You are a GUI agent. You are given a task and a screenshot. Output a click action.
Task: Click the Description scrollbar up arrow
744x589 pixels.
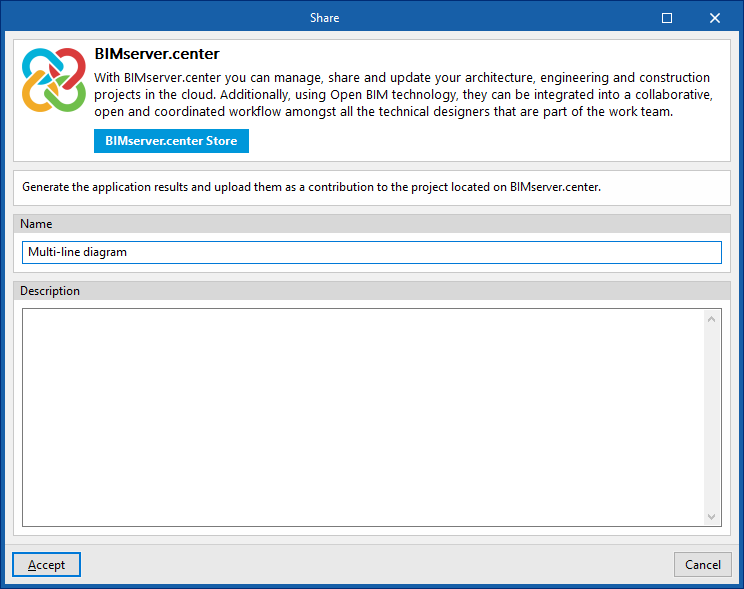coord(711,319)
